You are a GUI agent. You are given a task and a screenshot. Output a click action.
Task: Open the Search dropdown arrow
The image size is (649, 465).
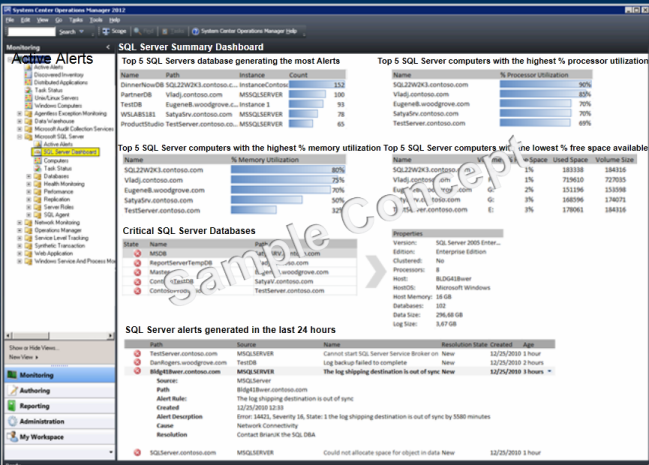(x=82, y=31)
